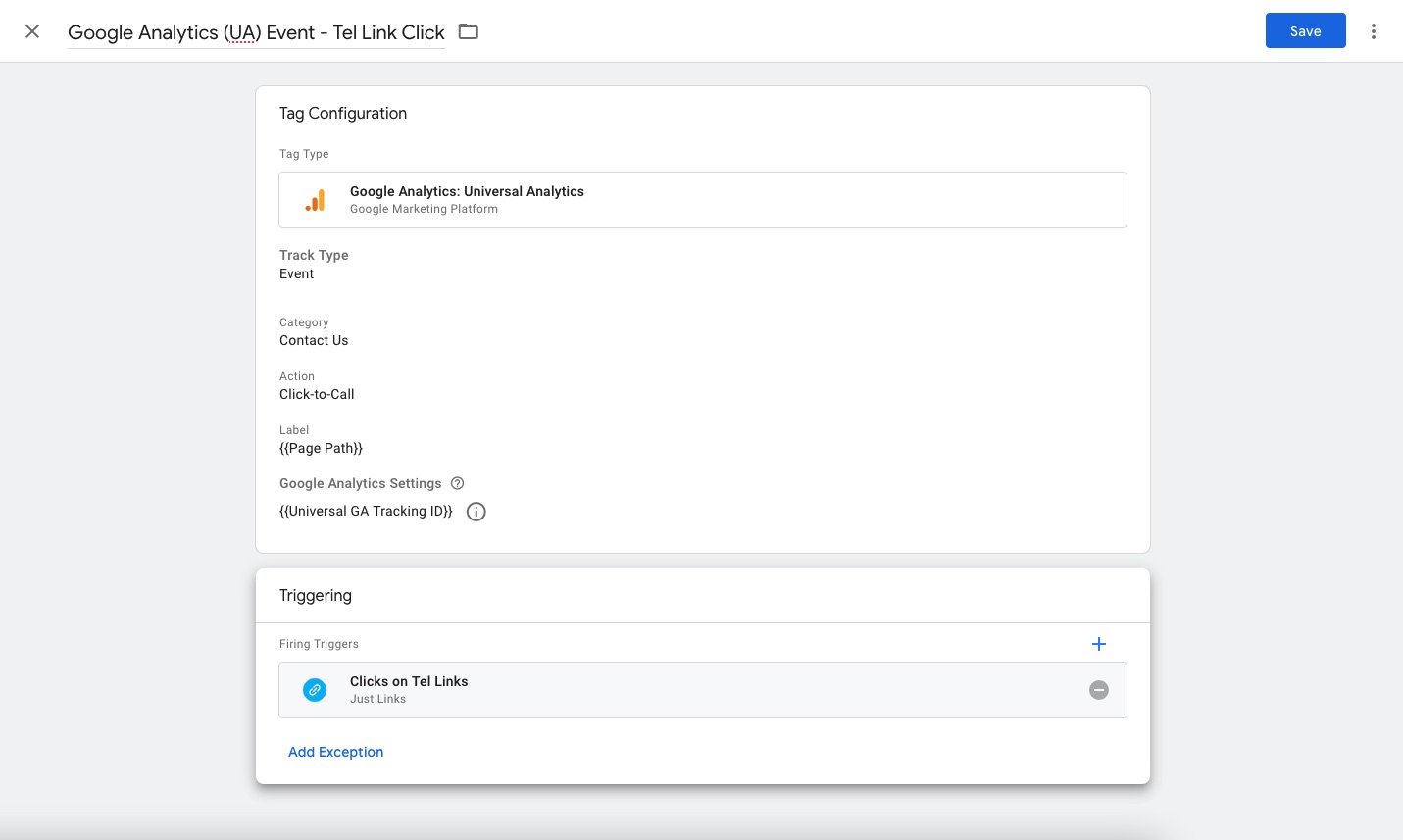Screen dimensions: 1403x840
Task: Open the Universal Analytics tag type card
Action: tap(703, 200)
